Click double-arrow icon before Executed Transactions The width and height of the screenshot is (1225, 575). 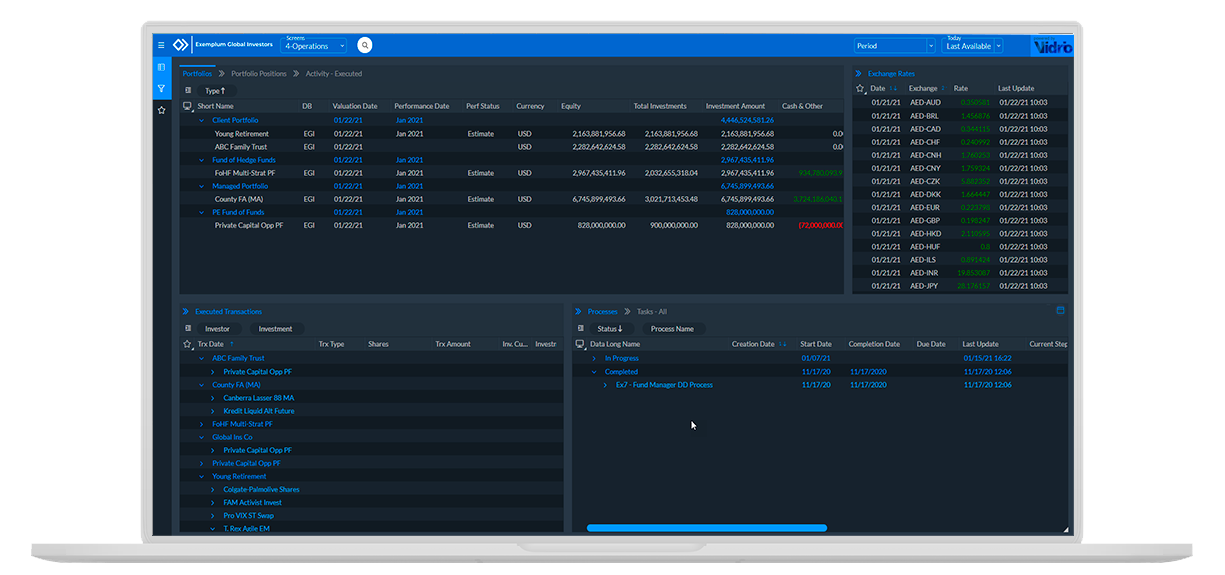click(186, 311)
